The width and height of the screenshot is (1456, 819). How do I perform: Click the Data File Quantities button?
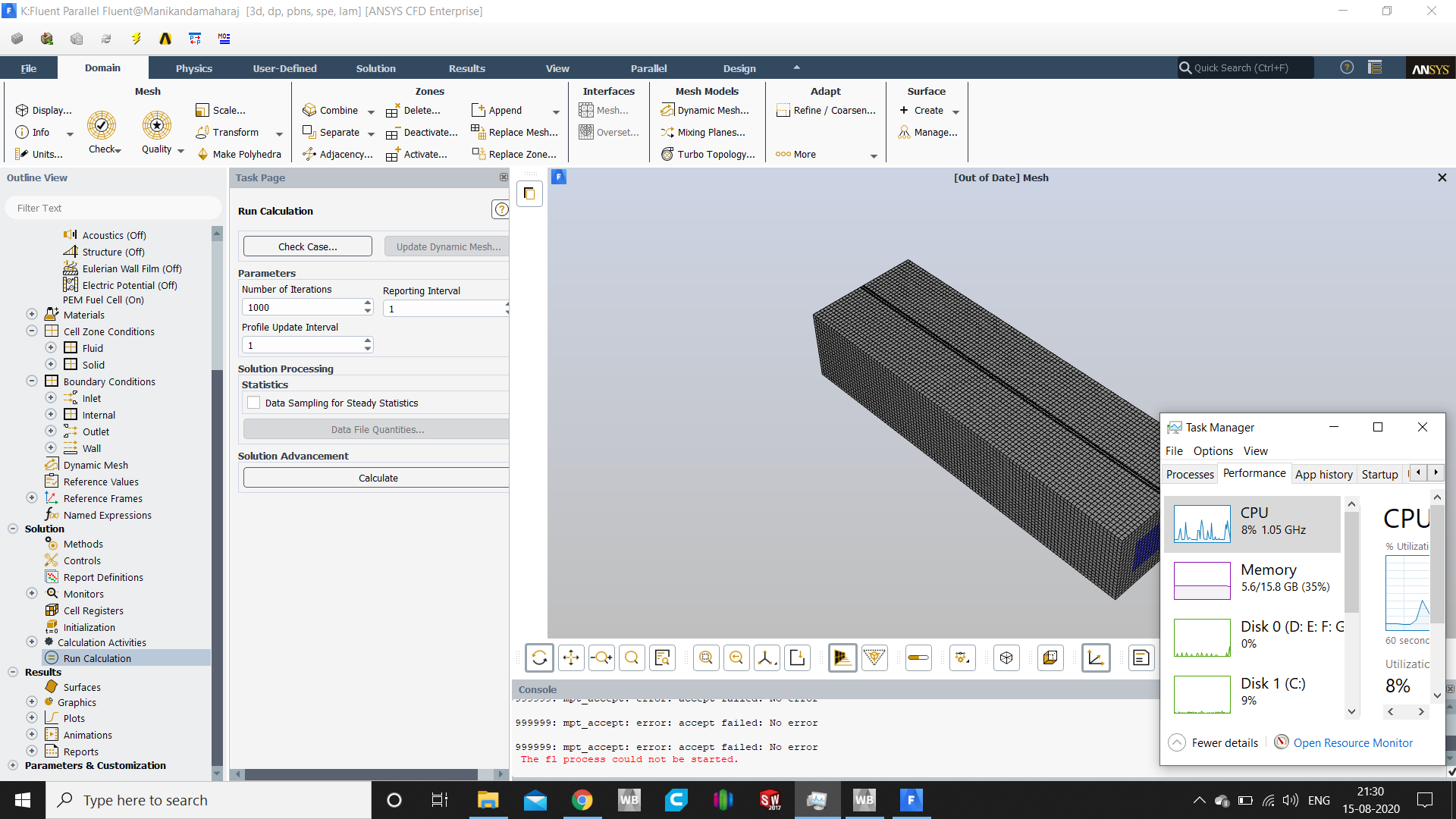[378, 429]
